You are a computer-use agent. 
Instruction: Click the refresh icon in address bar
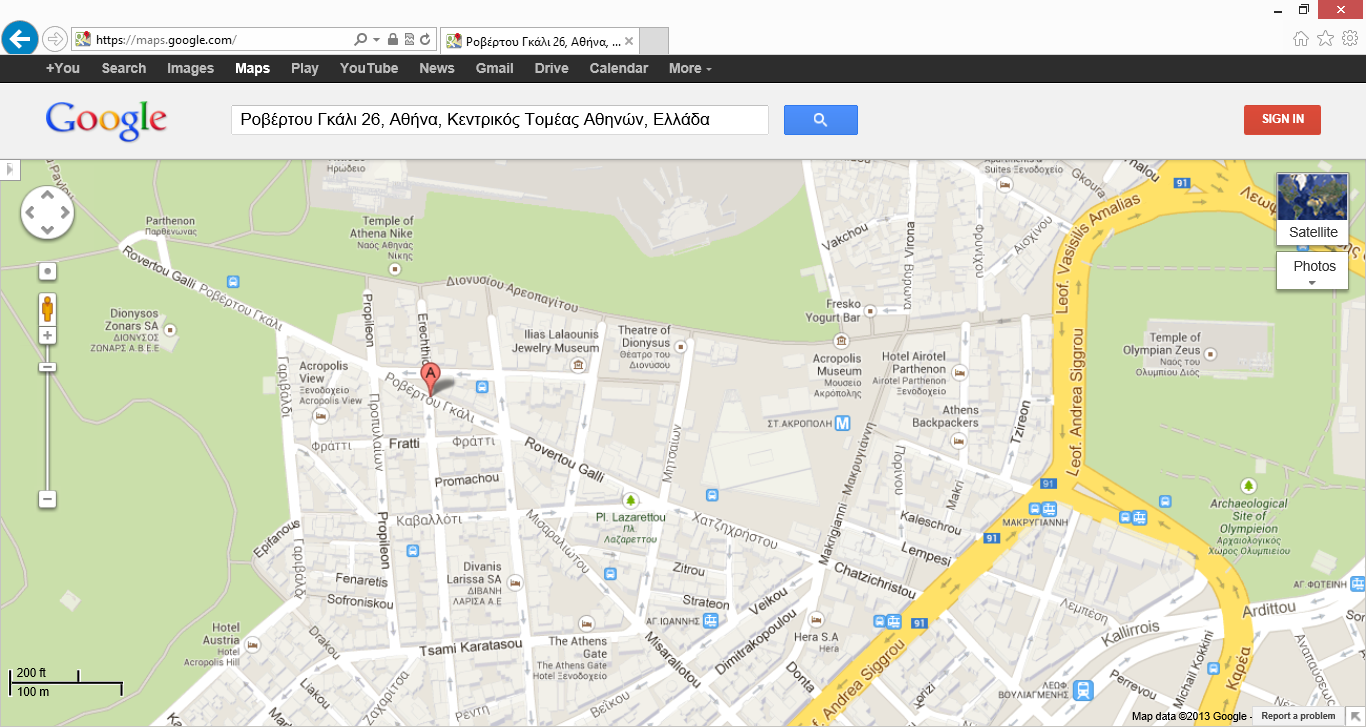425,40
